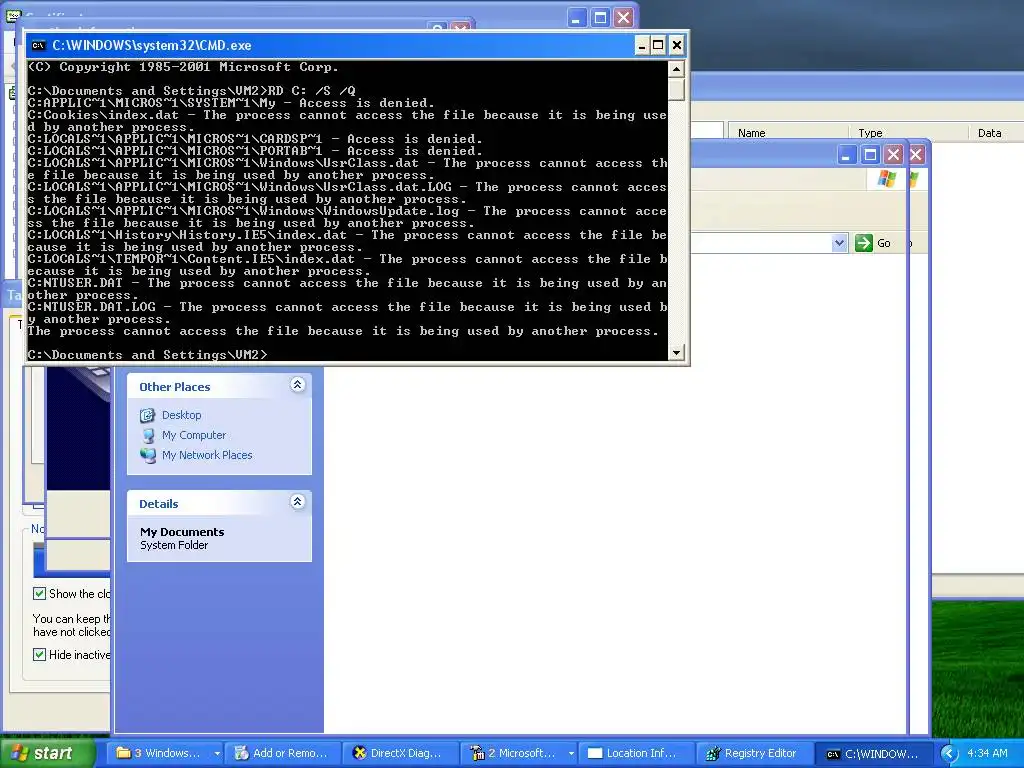Click the C:\WINDOWS CMD taskbar button
Screen dimensions: 1024x768
(x=873, y=753)
